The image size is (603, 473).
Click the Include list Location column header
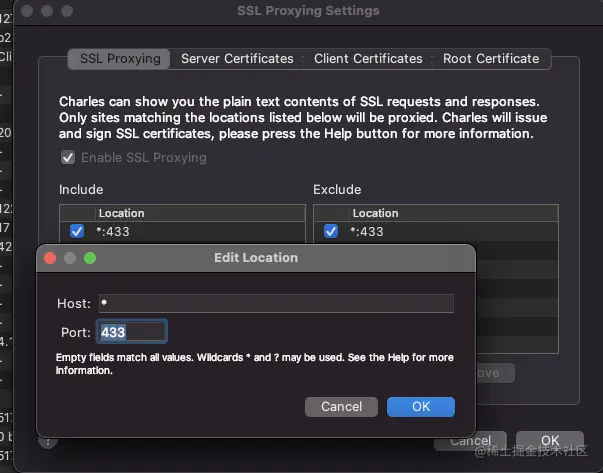200,213
